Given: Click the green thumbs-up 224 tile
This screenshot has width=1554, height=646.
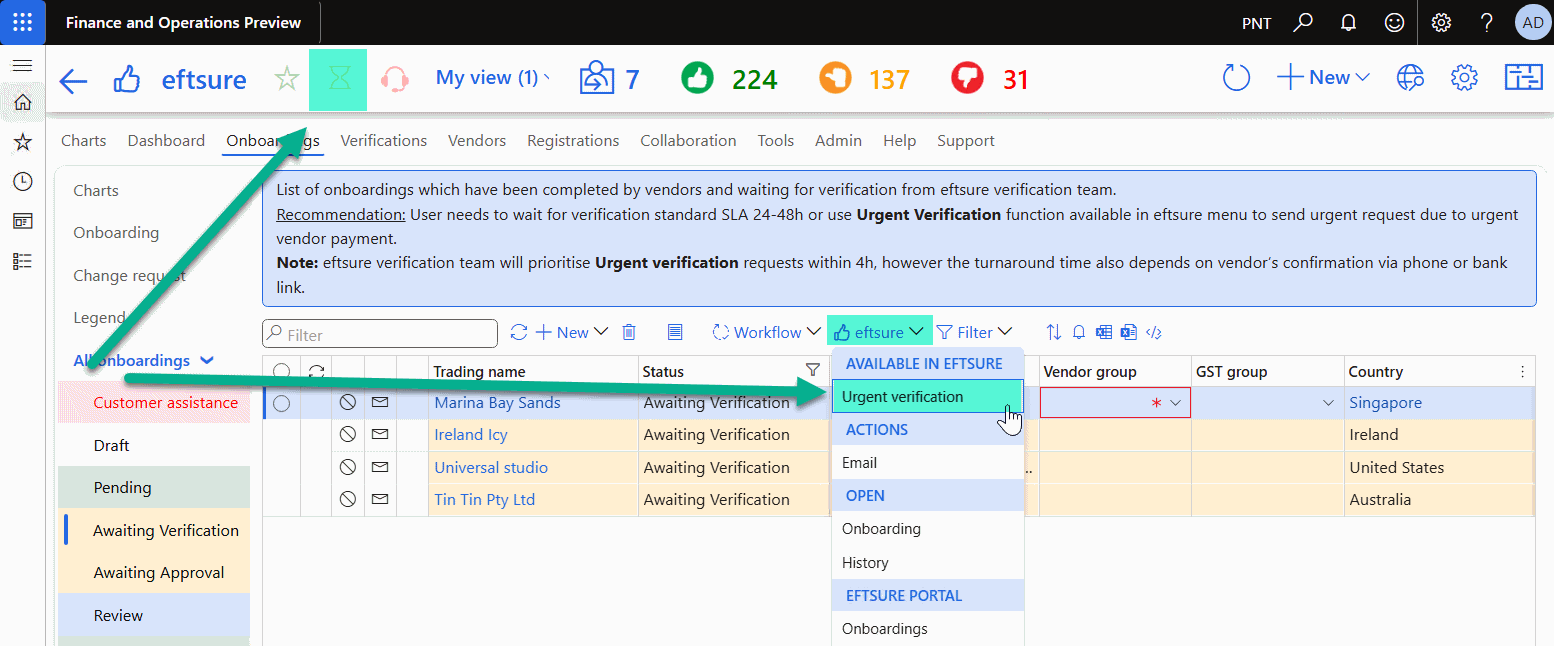Looking at the screenshot, I should [x=729, y=78].
